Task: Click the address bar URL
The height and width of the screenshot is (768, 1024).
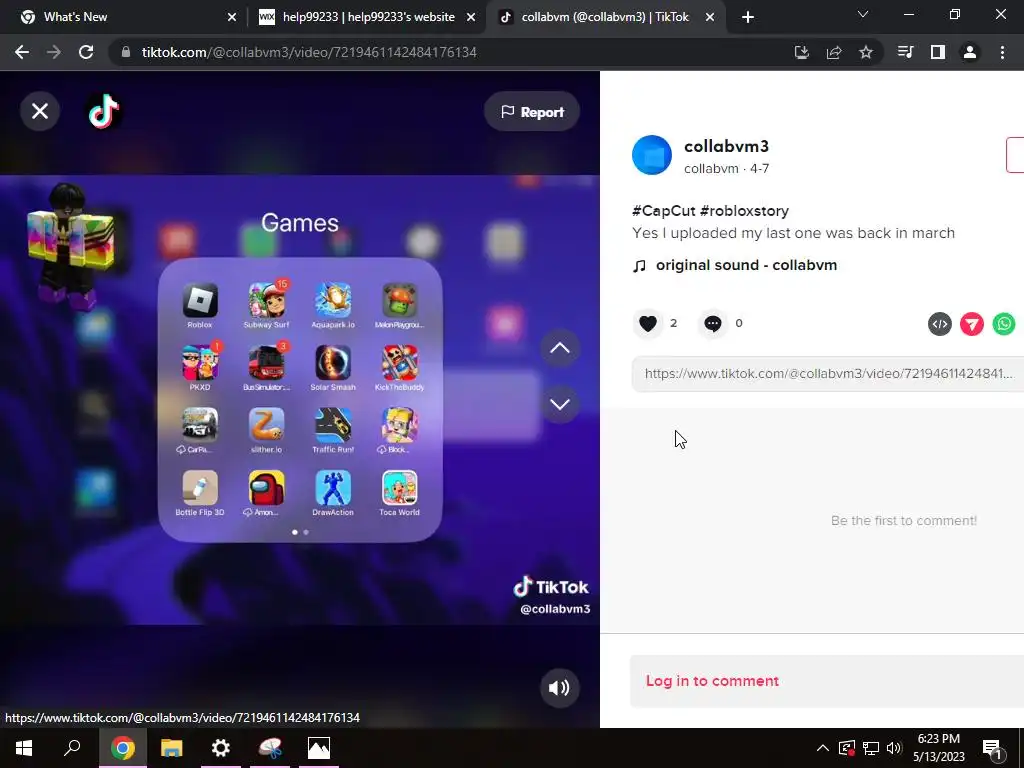Action: (x=309, y=52)
